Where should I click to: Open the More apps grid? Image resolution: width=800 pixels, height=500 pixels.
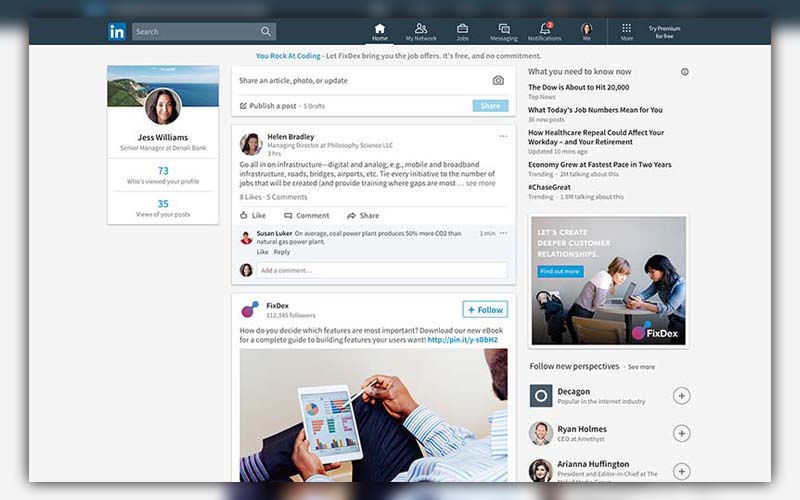click(x=627, y=32)
